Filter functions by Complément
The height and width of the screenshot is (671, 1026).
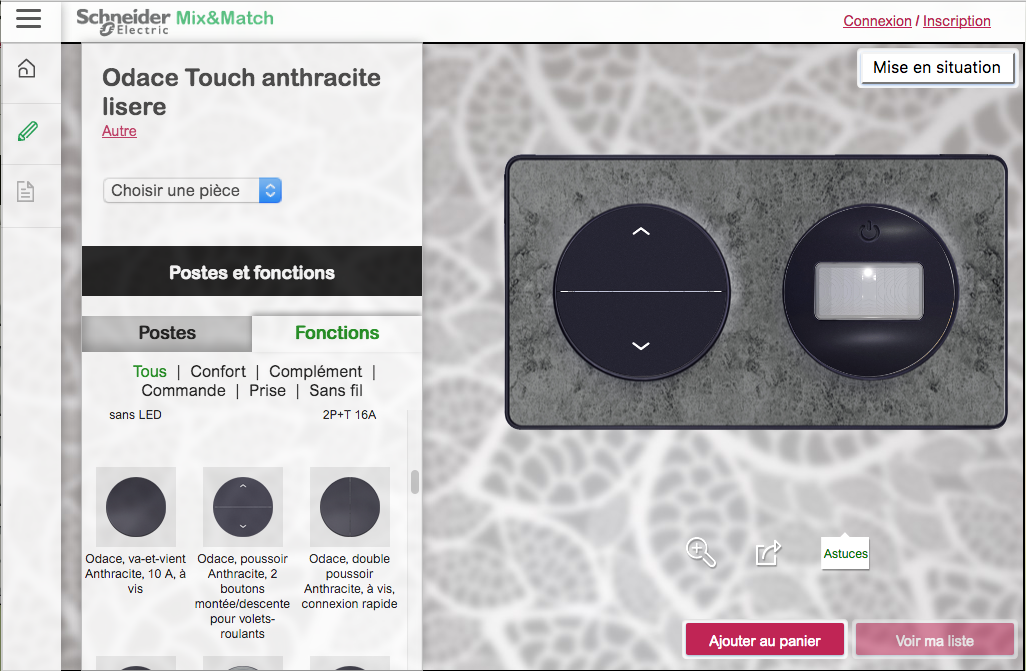pyautogui.click(x=315, y=372)
